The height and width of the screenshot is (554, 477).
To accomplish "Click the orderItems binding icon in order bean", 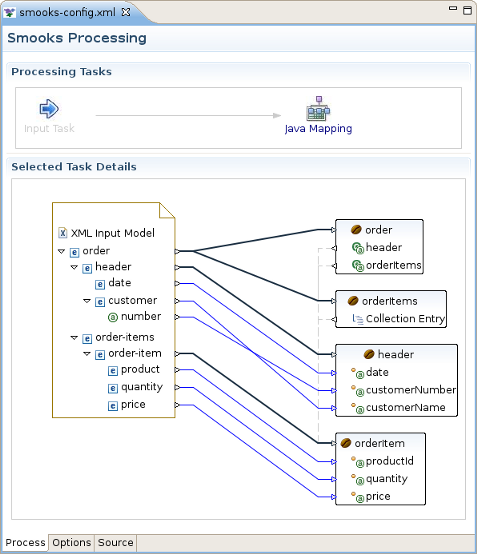I will click(358, 266).
